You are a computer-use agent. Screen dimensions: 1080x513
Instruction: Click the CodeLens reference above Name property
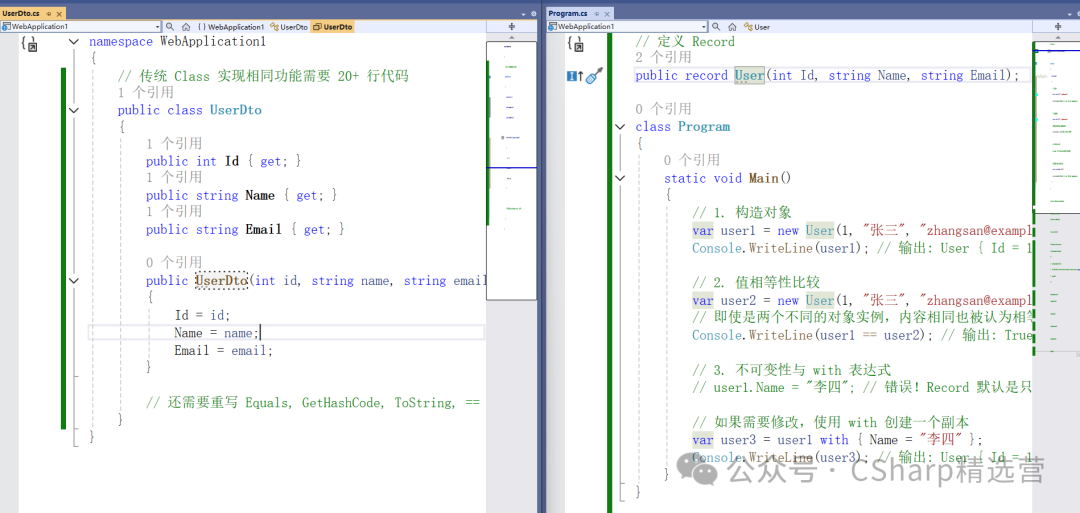(174, 178)
